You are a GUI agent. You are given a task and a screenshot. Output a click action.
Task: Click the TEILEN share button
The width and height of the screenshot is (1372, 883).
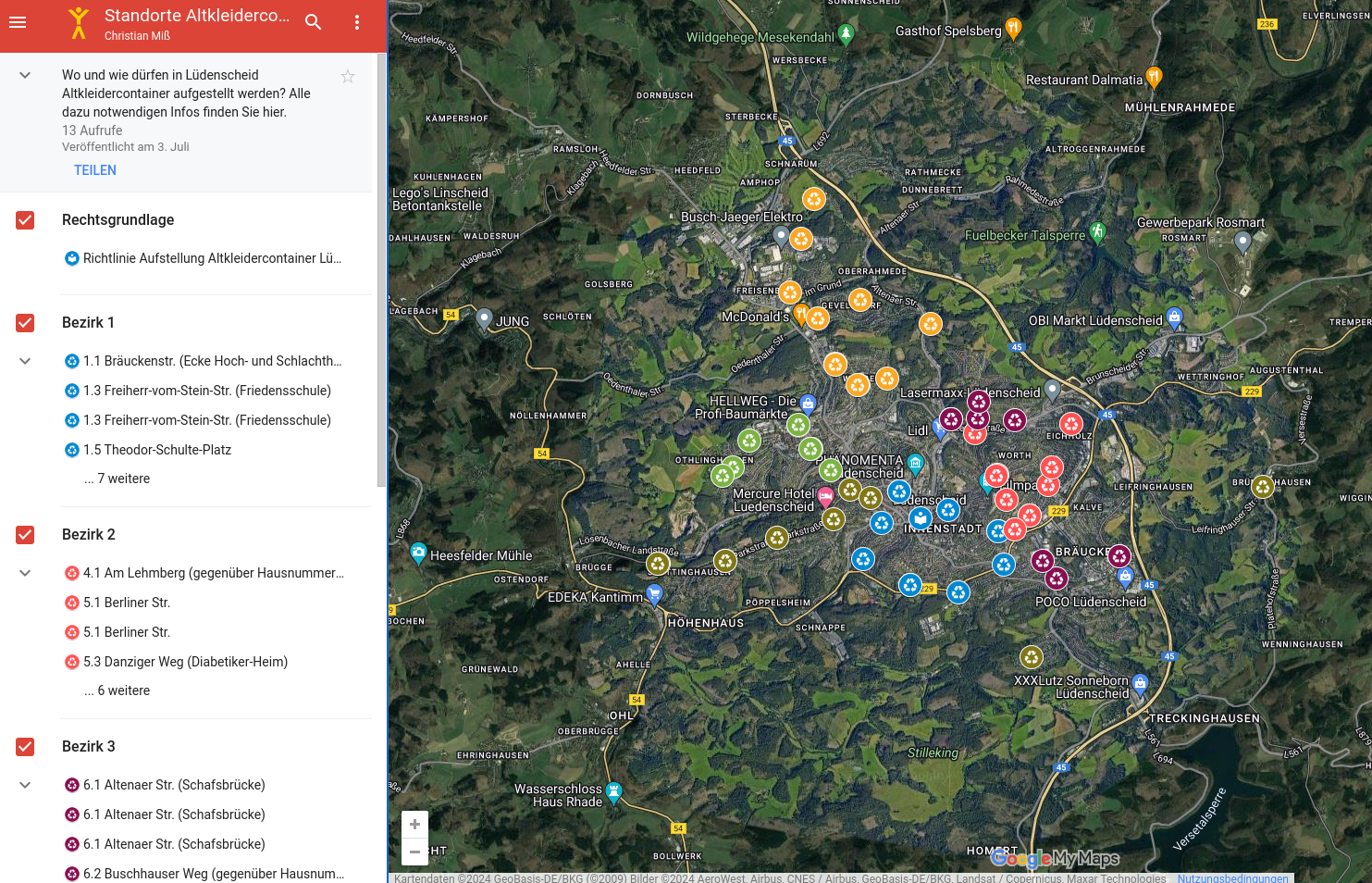(x=95, y=170)
